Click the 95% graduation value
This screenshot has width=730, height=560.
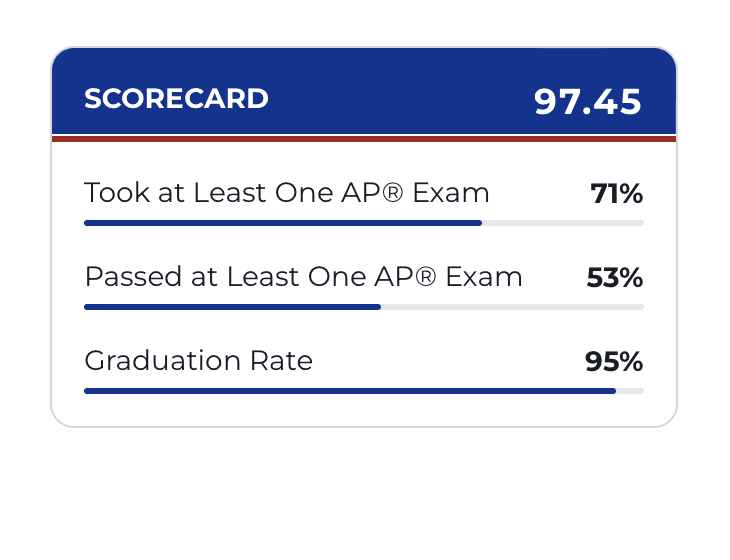tap(614, 362)
